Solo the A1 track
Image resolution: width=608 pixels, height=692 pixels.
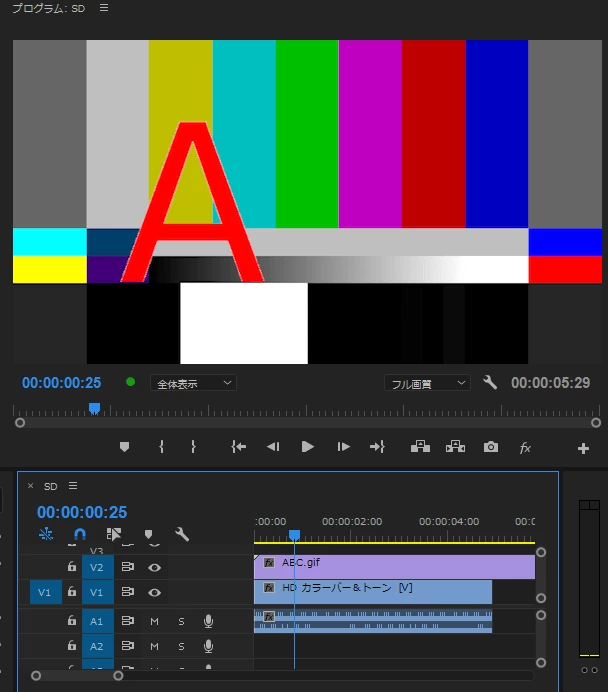click(x=181, y=621)
